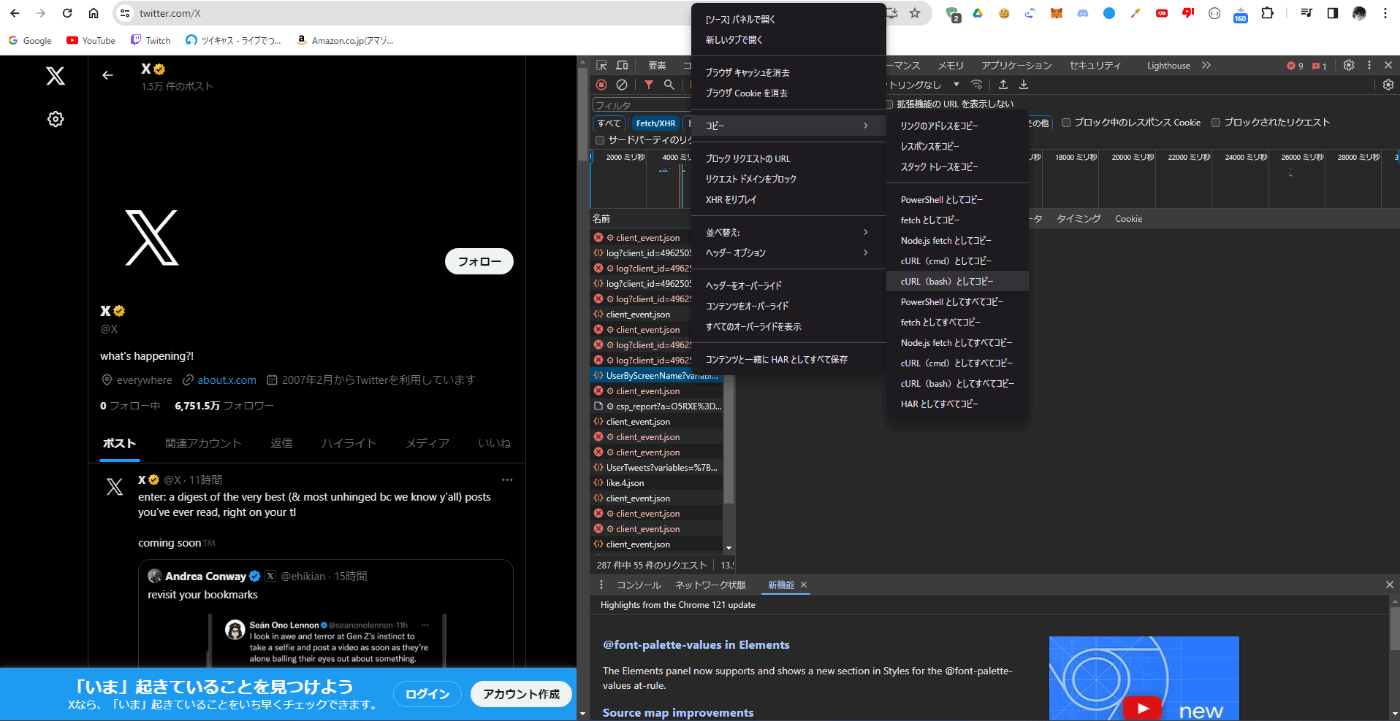Check blocked response Cookie option
Viewport: 1400px width, 721px height.
pos(1066,123)
